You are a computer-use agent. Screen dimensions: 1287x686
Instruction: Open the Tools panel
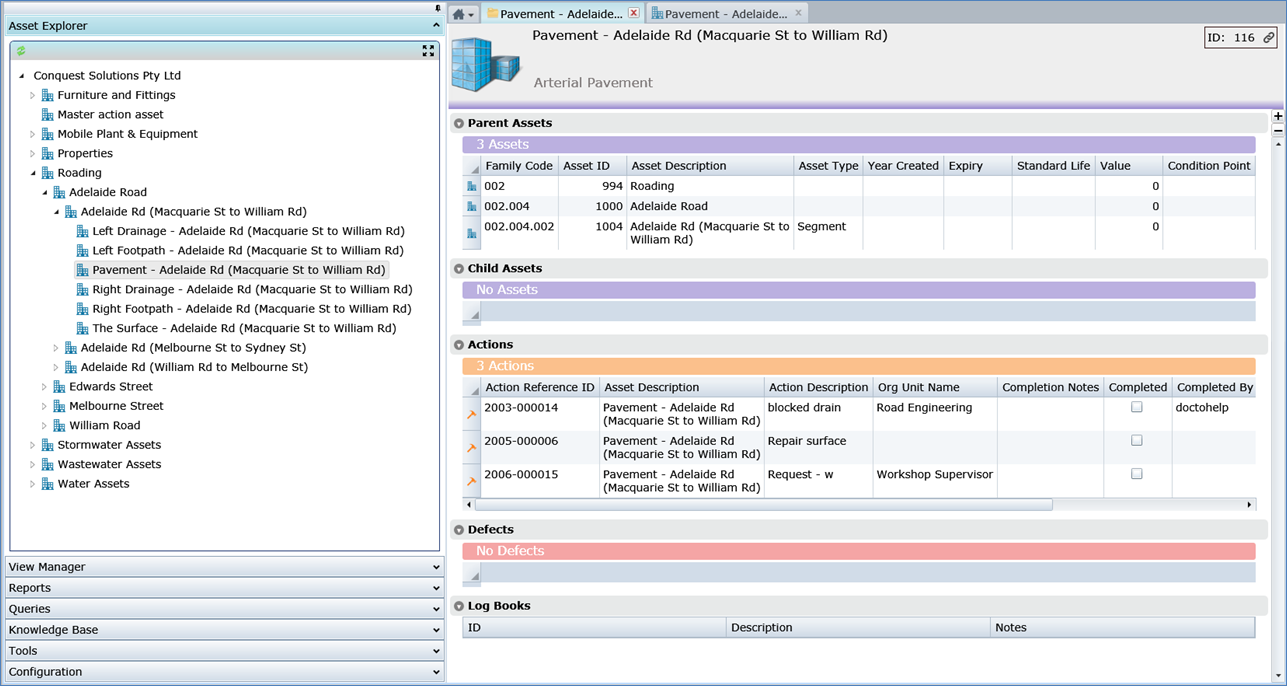click(x=224, y=651)
